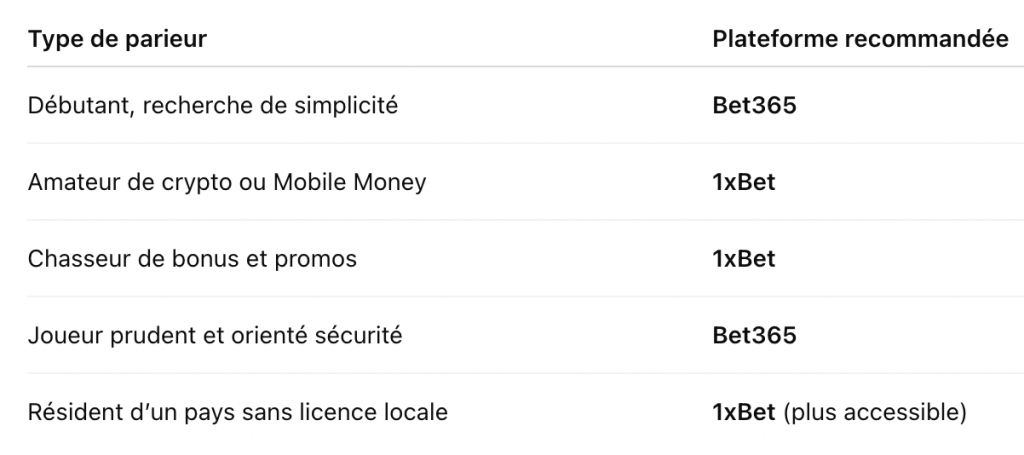The width and height of the screenshot is (1024, 455).
Task: Select 'Résident d'un pays sans licence locale' cell
Action: click(x=238, y=413)
